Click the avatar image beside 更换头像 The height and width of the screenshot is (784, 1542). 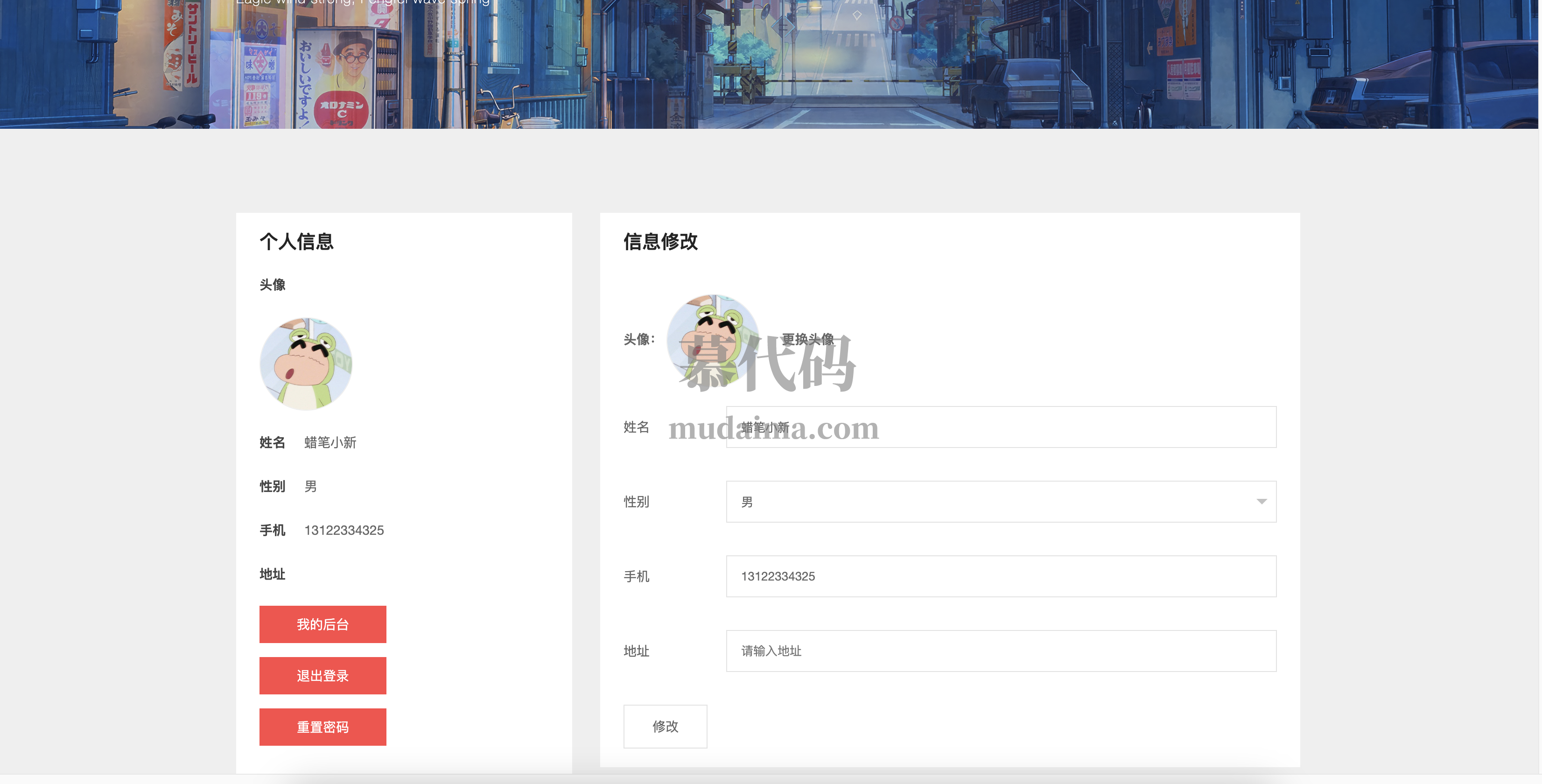[712, 339]
